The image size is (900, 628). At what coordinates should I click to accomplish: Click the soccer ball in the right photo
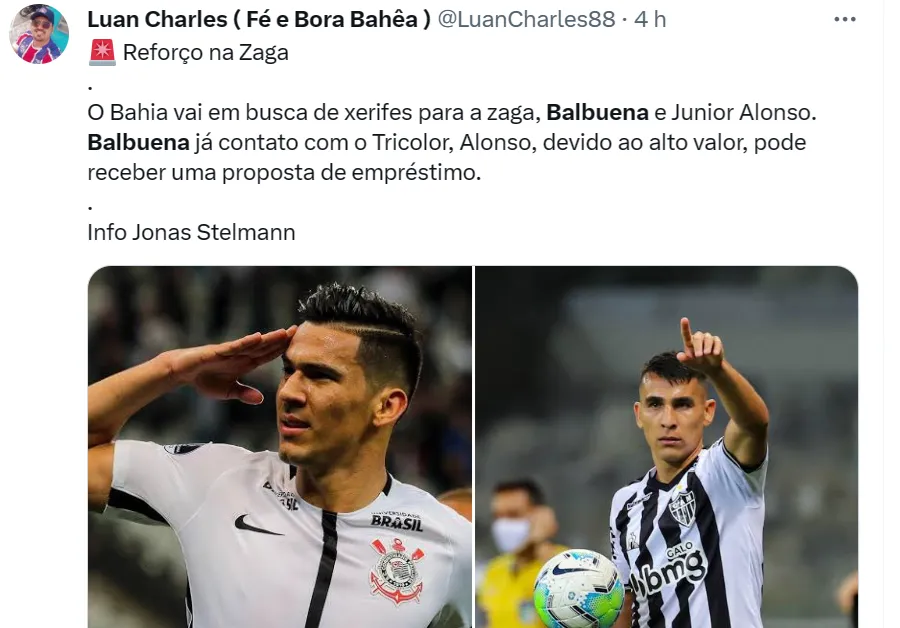pos(578,590)
